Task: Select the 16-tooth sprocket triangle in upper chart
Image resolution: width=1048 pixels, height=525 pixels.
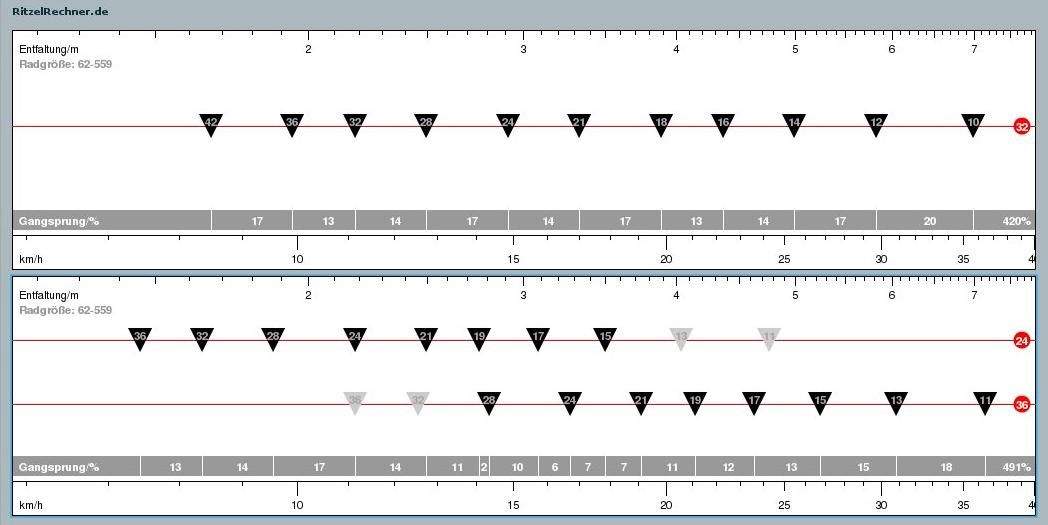Action: [723, 123]
